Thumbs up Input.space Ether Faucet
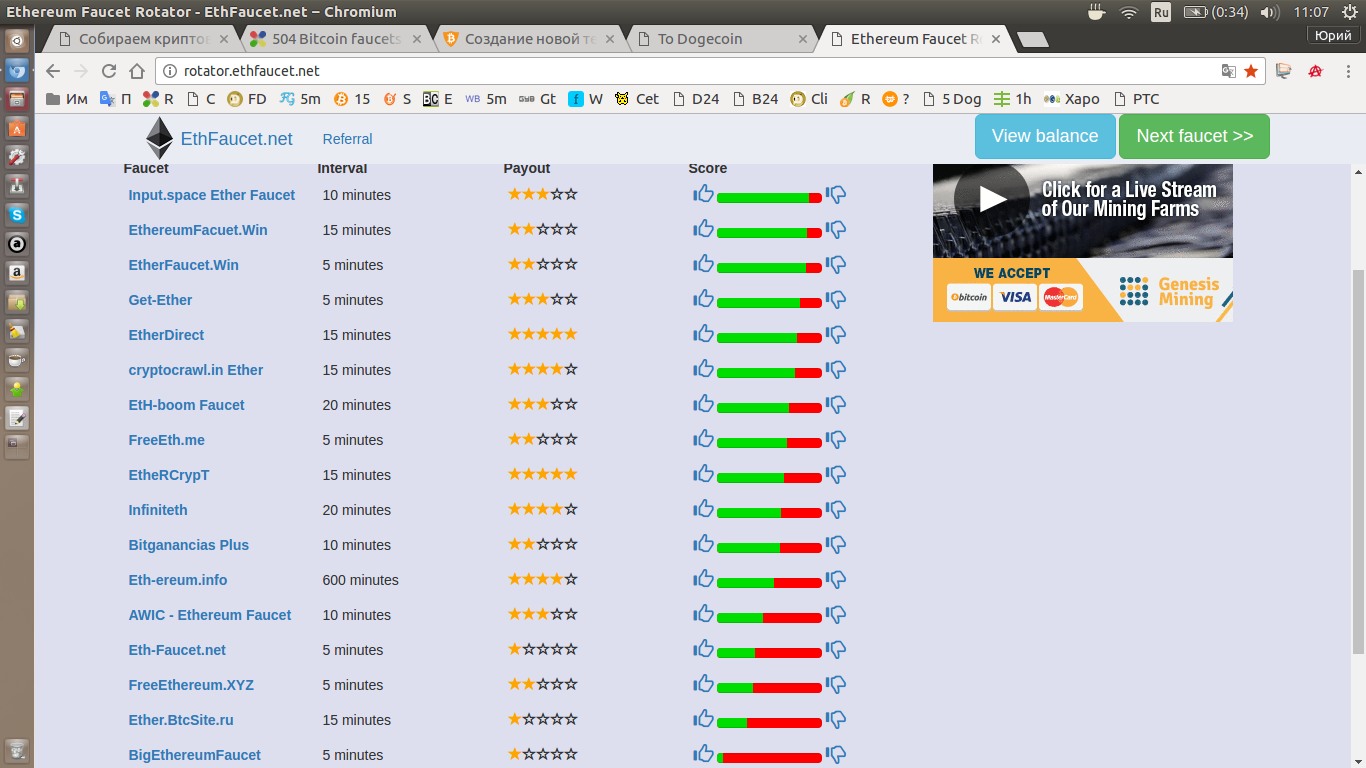The image size is (1366, 768). pyautogui.click(x=704, y=194)
